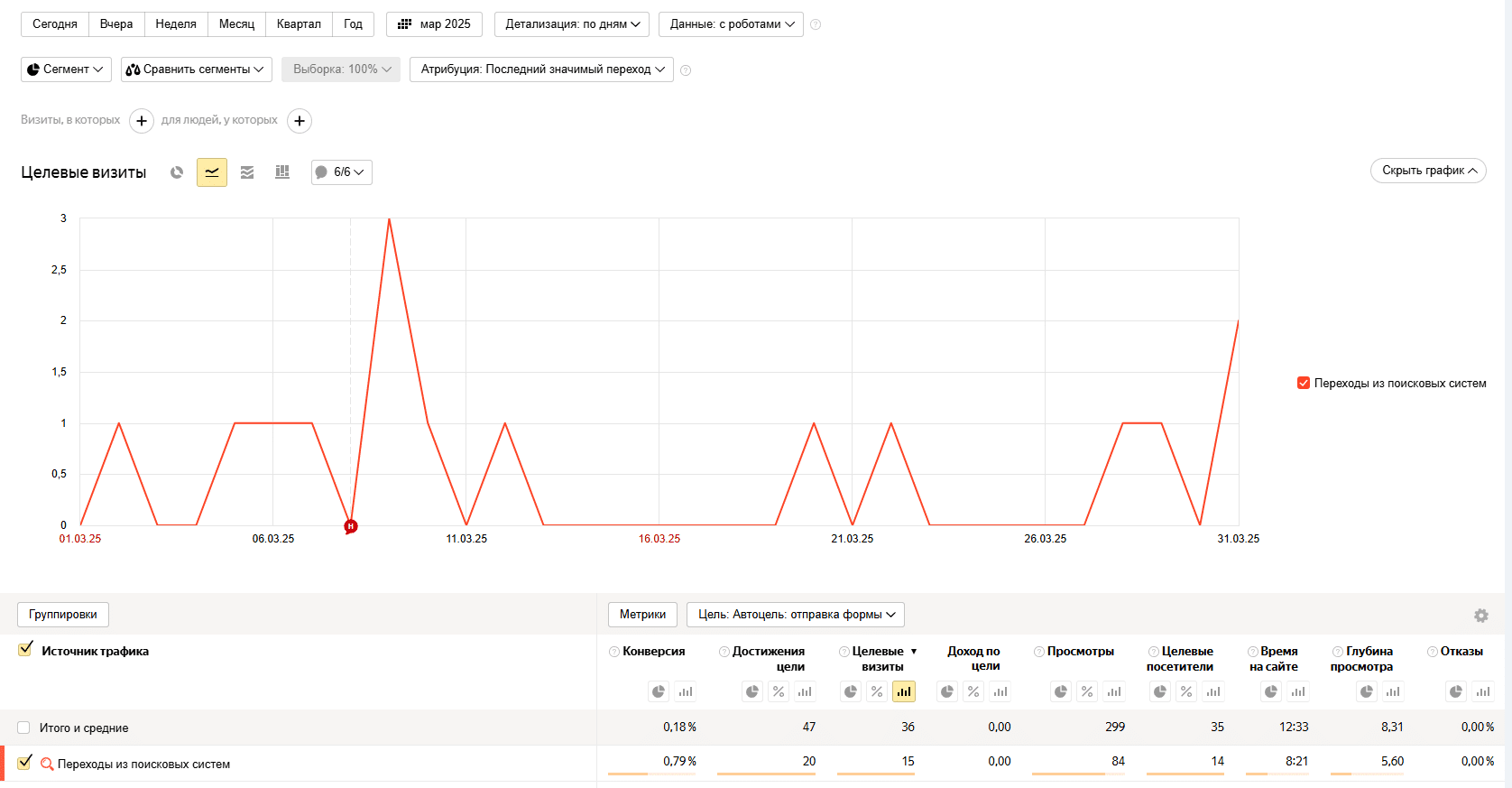Click the Группировки button
The height and width of the screenshot is (788, 1512).
(63, 615)
